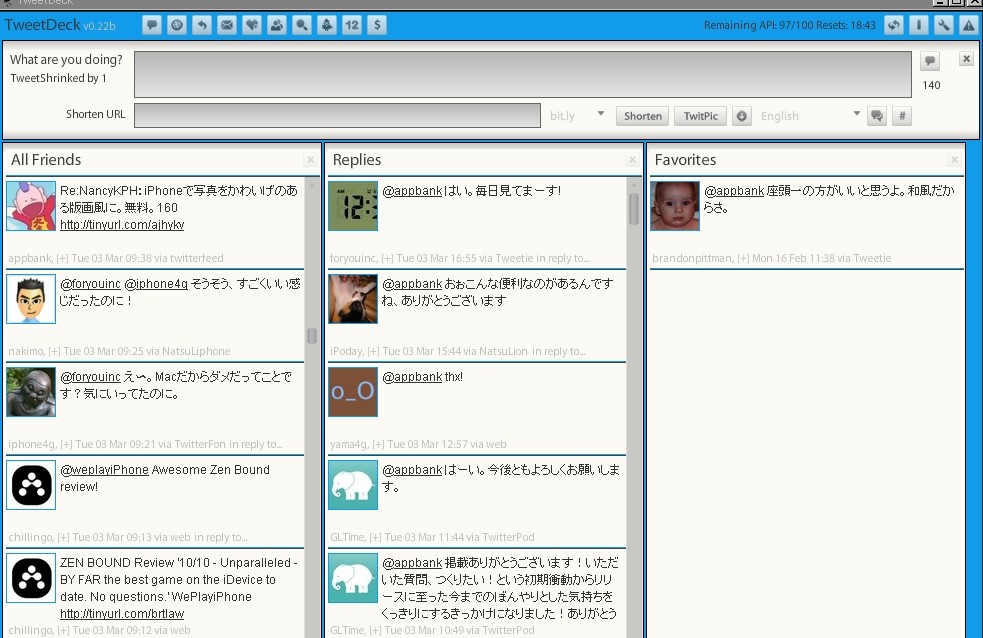This screenshot has height=638, width=983.
Task: Close the compose tweet panel
Action: pos(967,58)
